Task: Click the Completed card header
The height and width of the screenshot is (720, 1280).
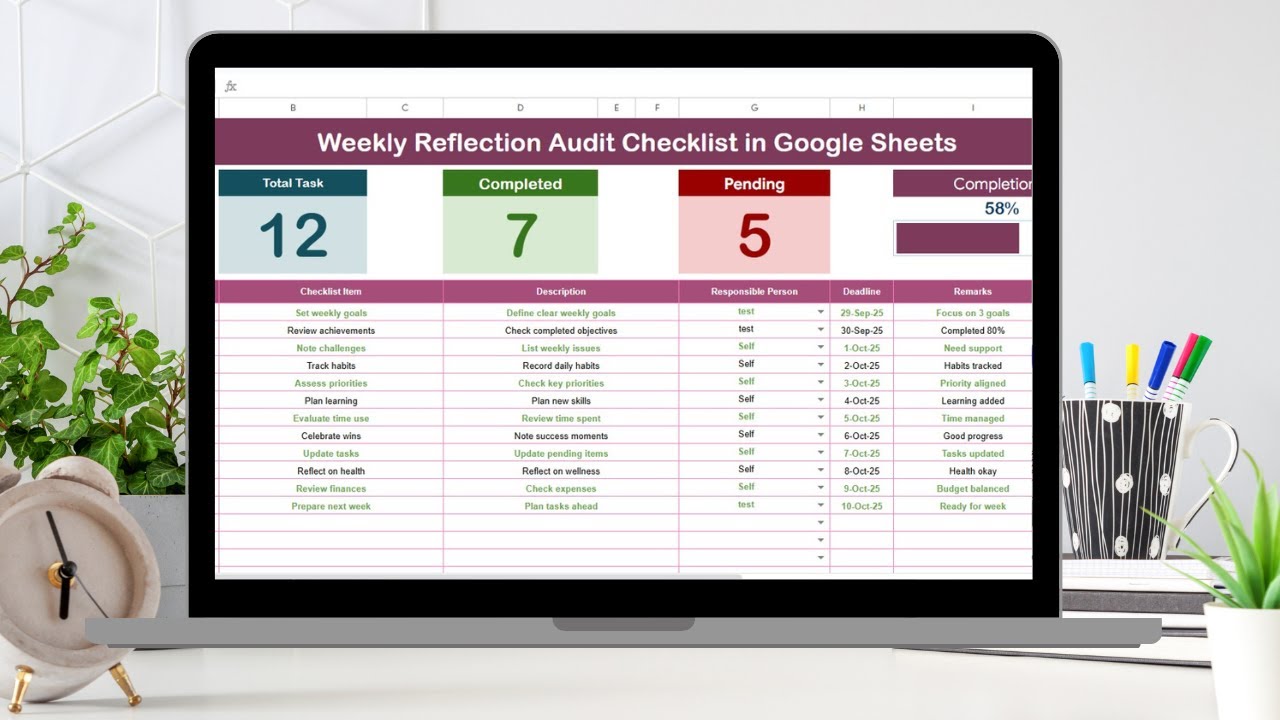Action: point(520,183)
